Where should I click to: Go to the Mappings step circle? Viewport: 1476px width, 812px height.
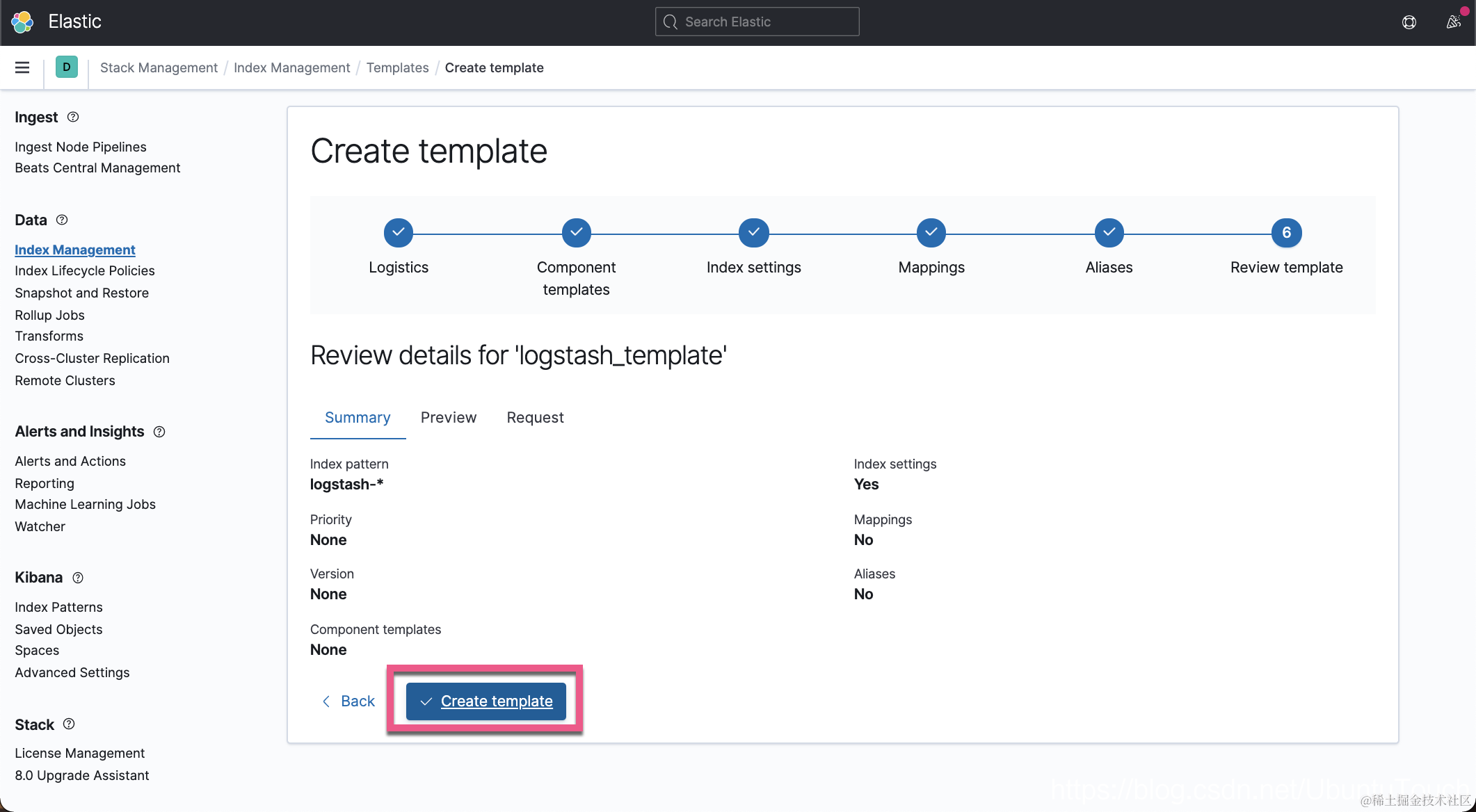coord(931,233)
